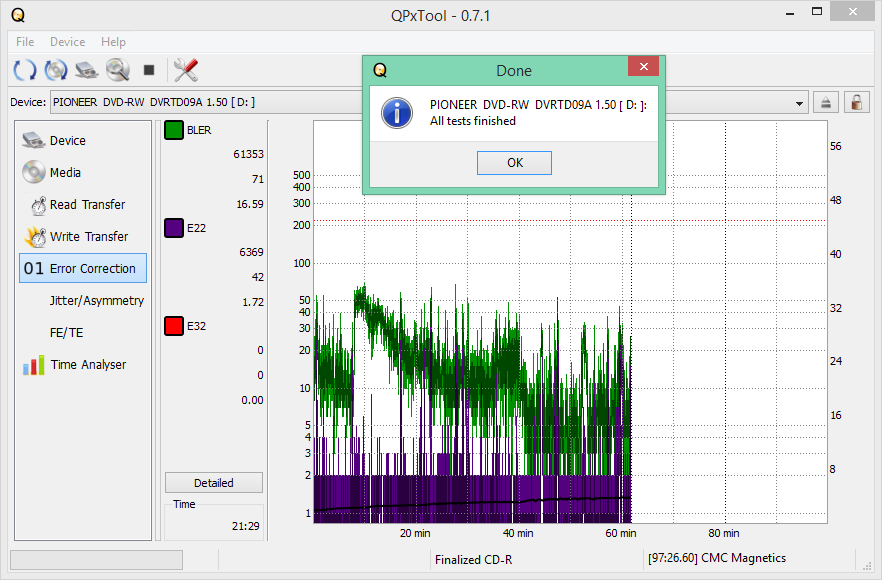
Task: Click the CMC Magnetics status bar entry
Action: [717, 558]
